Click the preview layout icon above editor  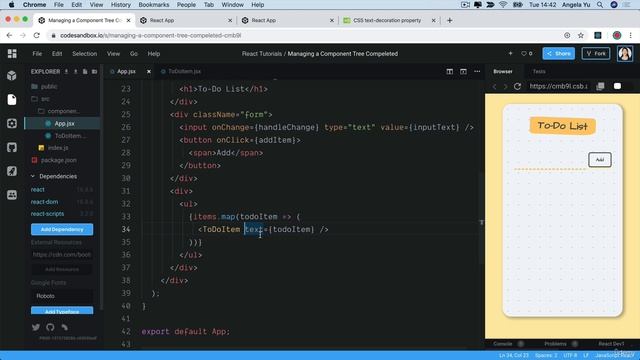click(x=463, y=71)
